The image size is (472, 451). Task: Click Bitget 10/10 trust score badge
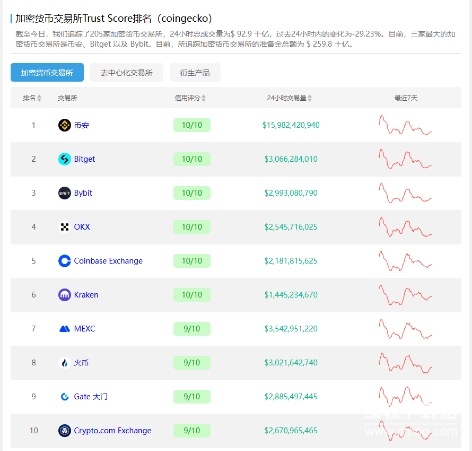point(192,159)
